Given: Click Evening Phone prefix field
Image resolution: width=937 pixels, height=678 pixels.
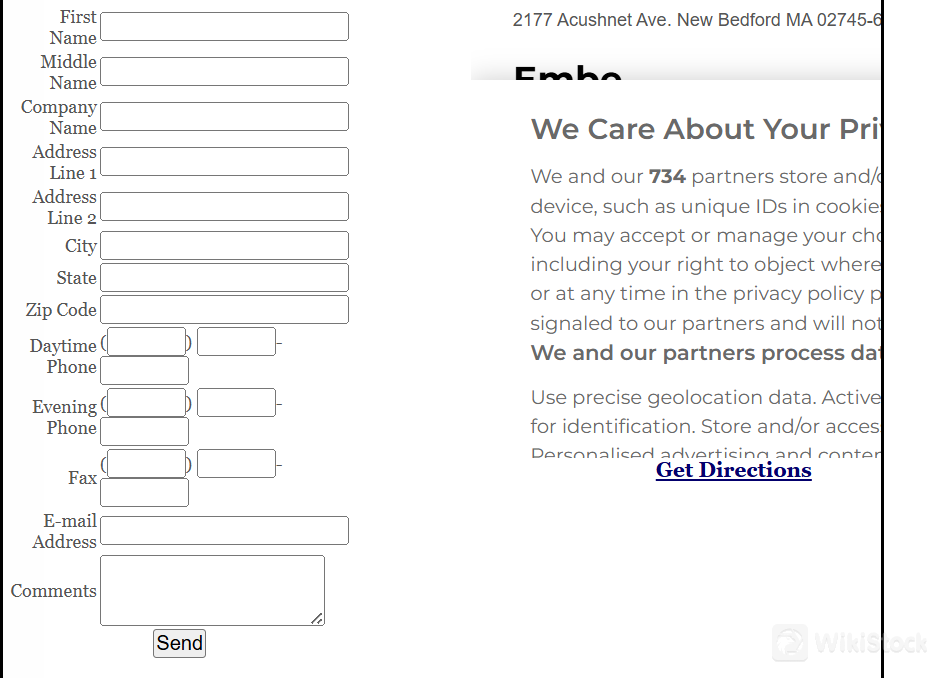Looking at the screenshot, I should click(237, 403).
